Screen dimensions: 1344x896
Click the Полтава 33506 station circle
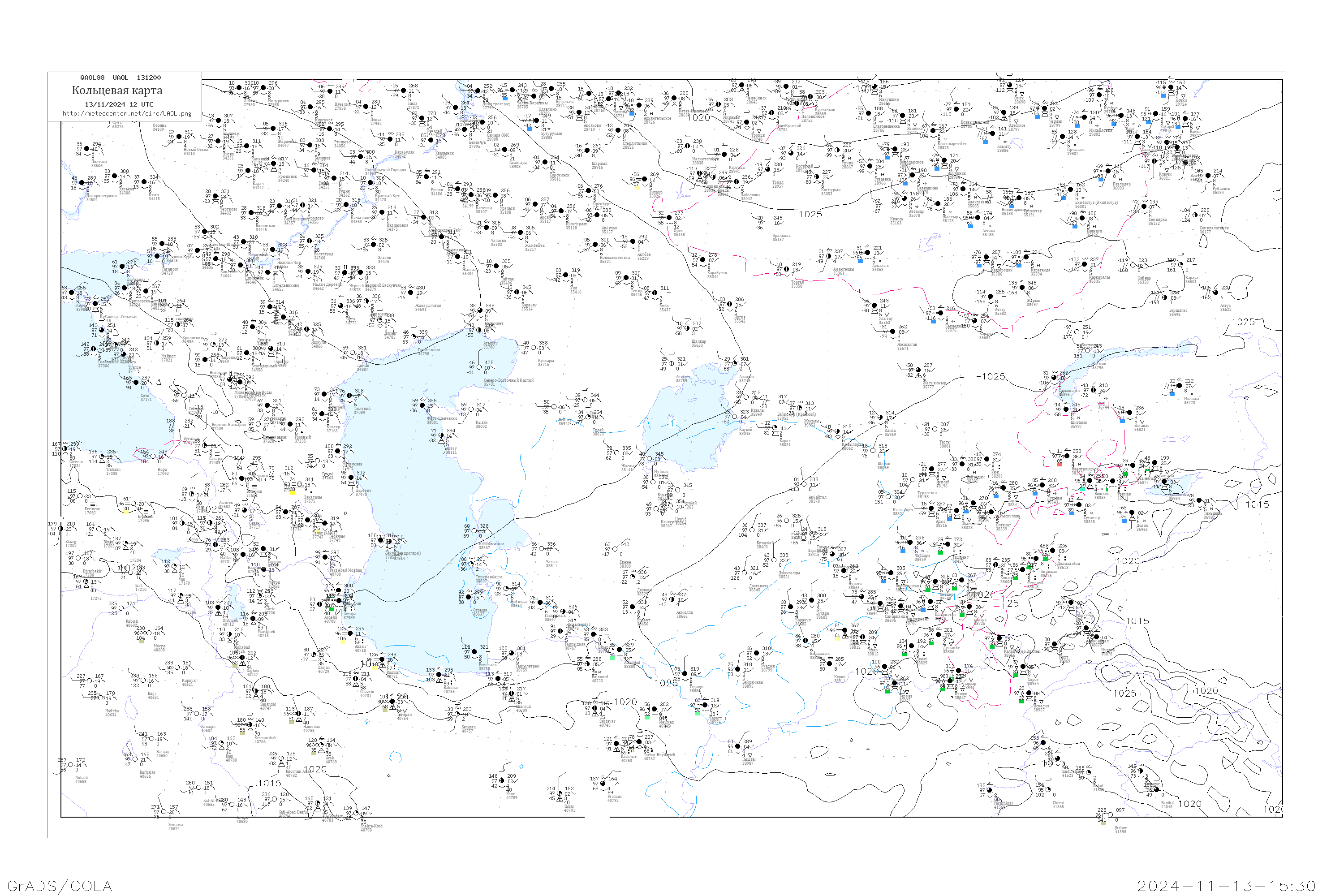87,149
